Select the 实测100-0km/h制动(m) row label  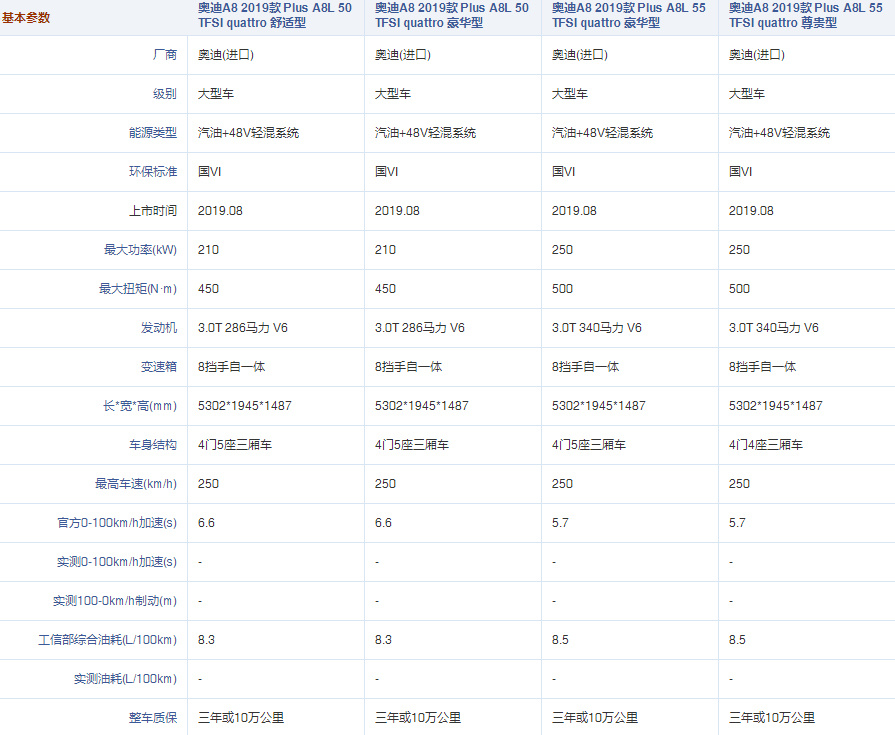(115, 601)
